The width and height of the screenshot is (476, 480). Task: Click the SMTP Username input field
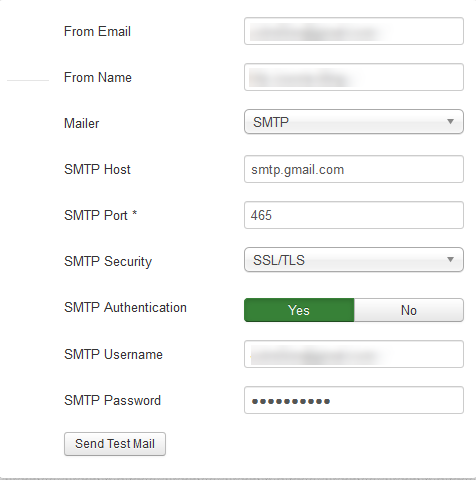354,354
